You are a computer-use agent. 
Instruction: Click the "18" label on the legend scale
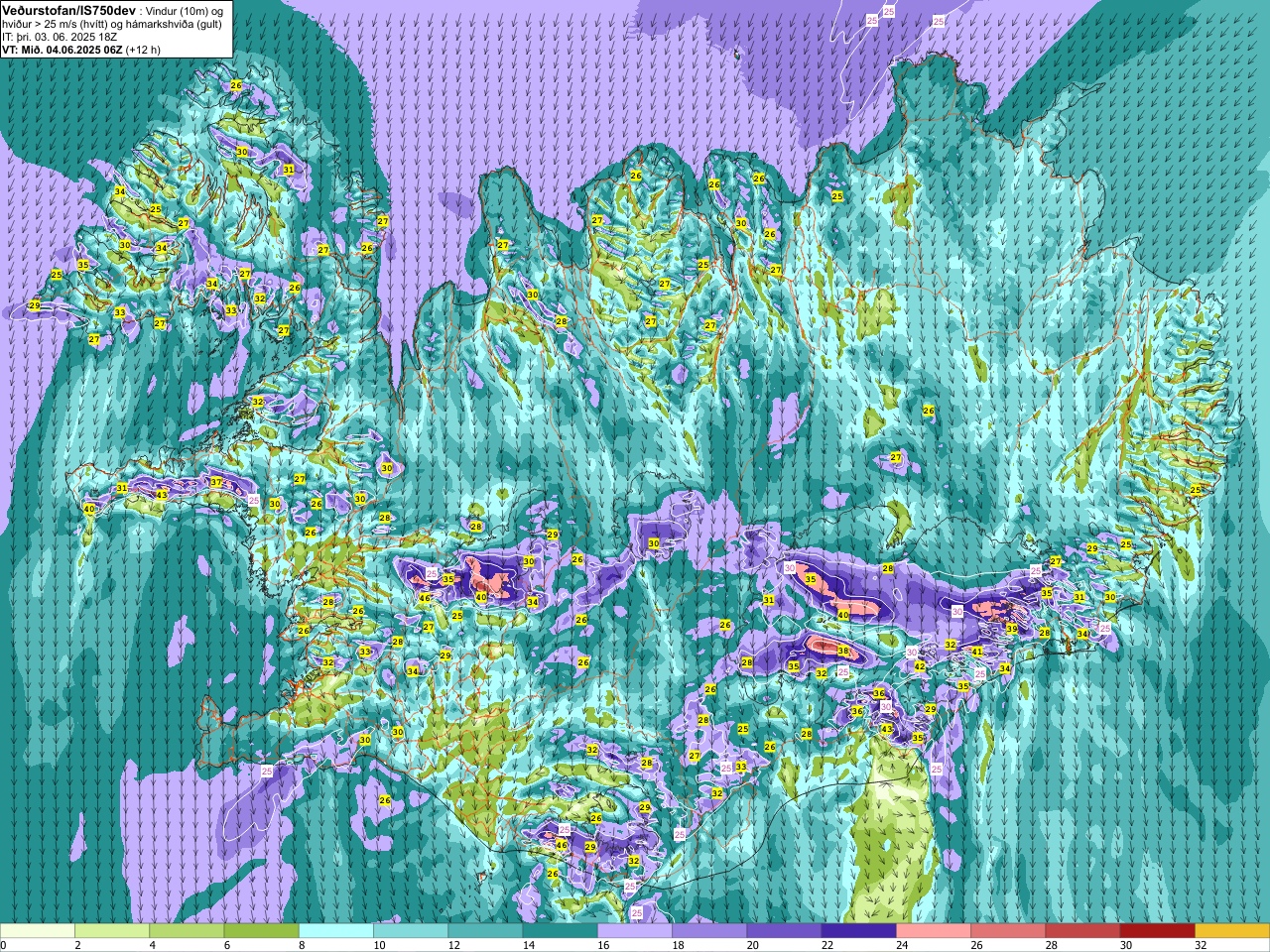pos(678,946)
